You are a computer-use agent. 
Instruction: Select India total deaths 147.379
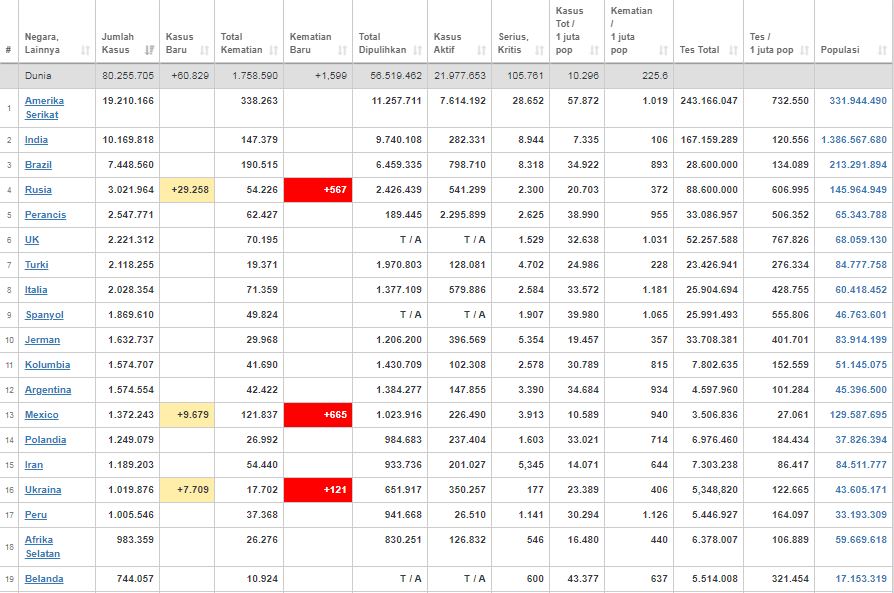tap(259, 140)
